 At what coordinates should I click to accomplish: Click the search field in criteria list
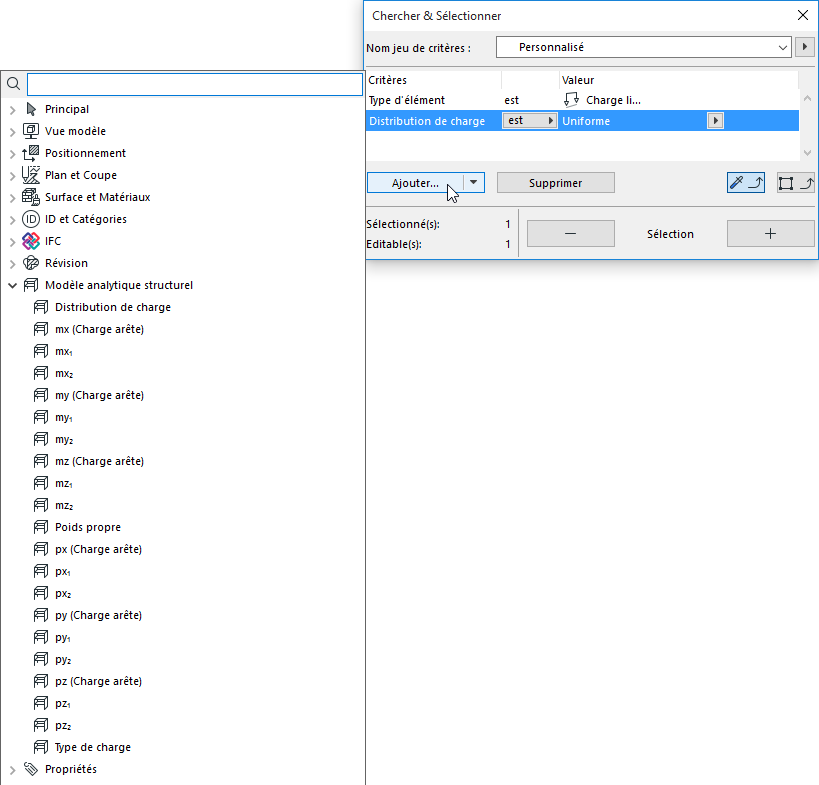(195, 84)
